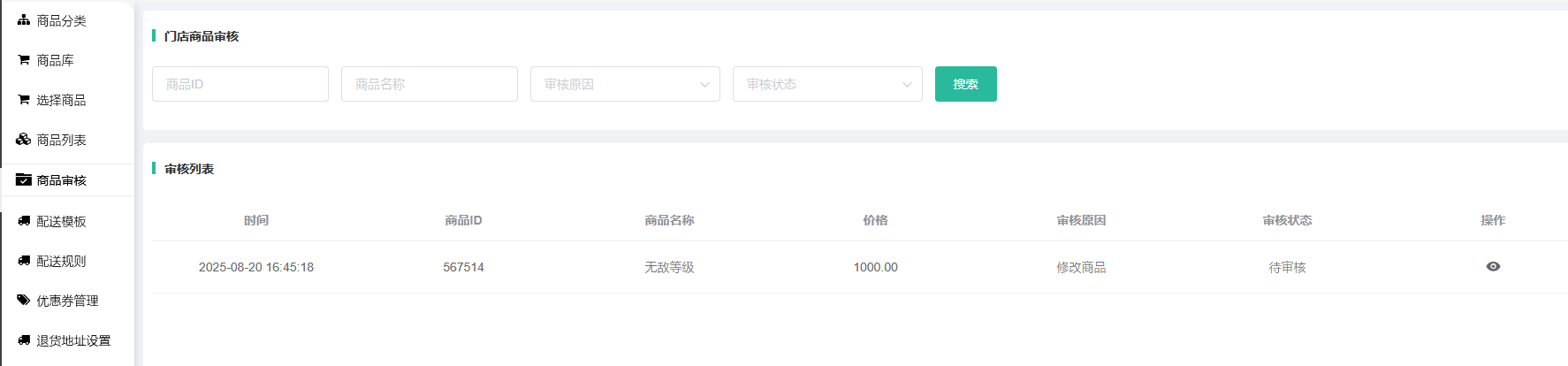1568x366 pixels.
Task: View details via the eye icon
Action: point(1493,267)
